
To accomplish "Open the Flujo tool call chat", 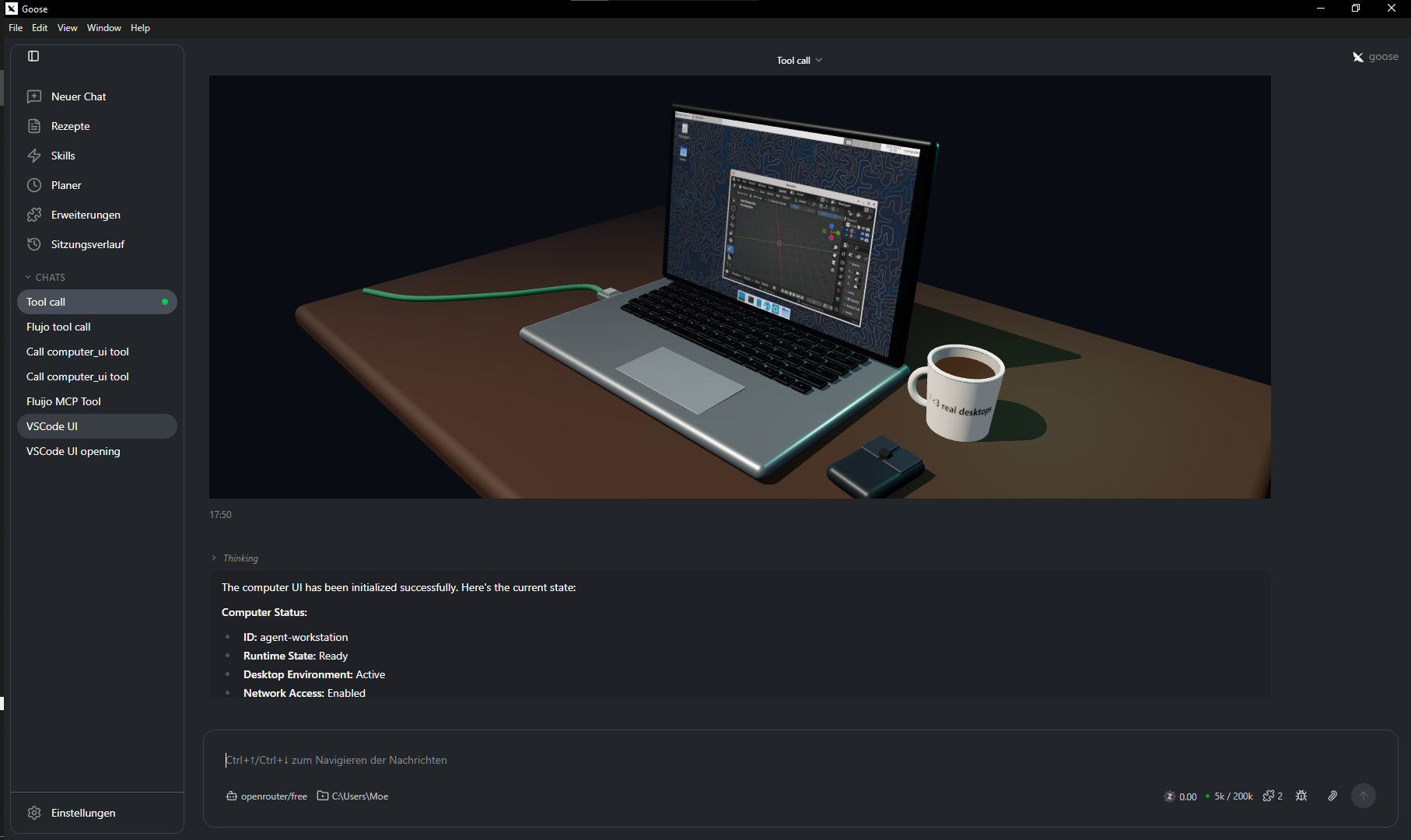I will pyautogui.click(x=97, y=327).
